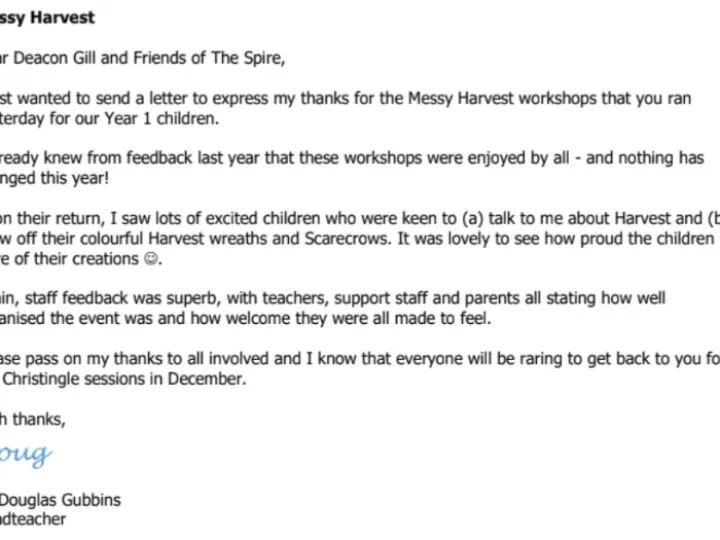
Task: Click the word 'Christingle'
Action: coord(63,379)
